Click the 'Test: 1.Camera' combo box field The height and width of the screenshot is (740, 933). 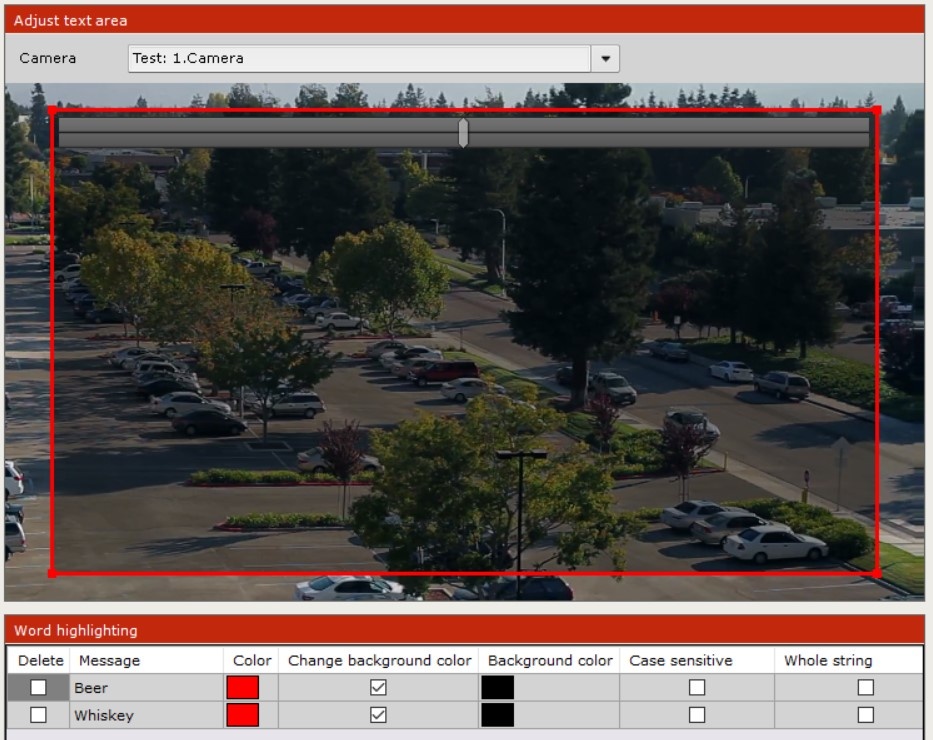click(x=360, y=59)
